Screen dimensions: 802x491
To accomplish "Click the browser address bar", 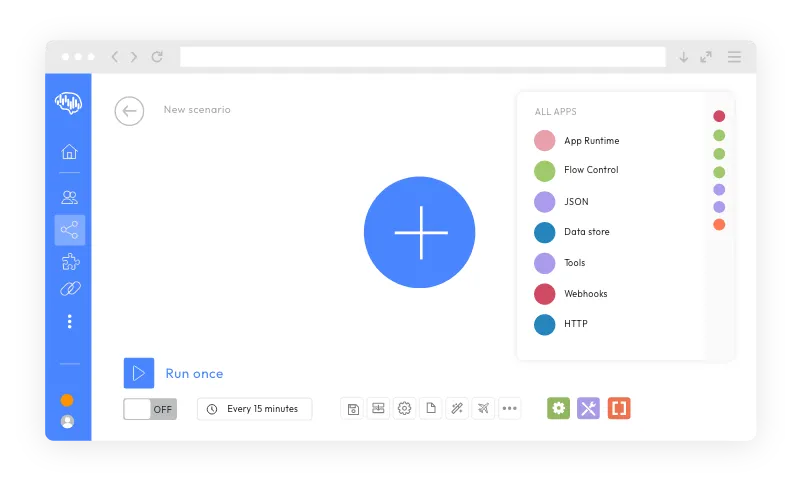I will (x=422, y=57).
